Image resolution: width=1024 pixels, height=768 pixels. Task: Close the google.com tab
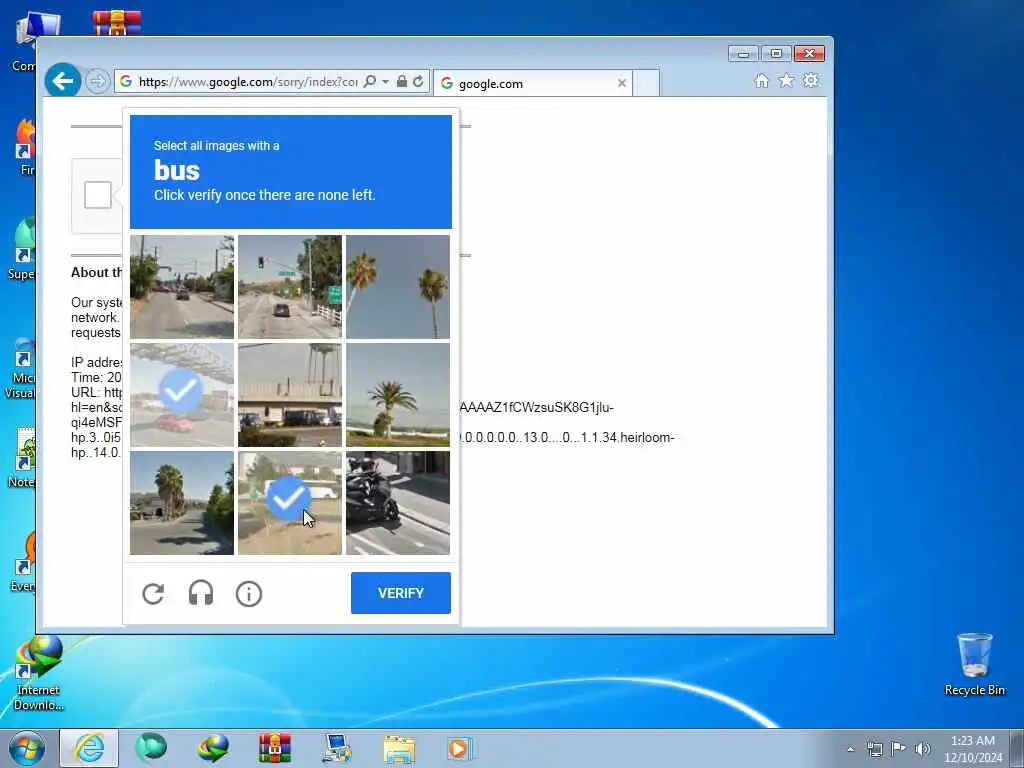coord(622,83)
